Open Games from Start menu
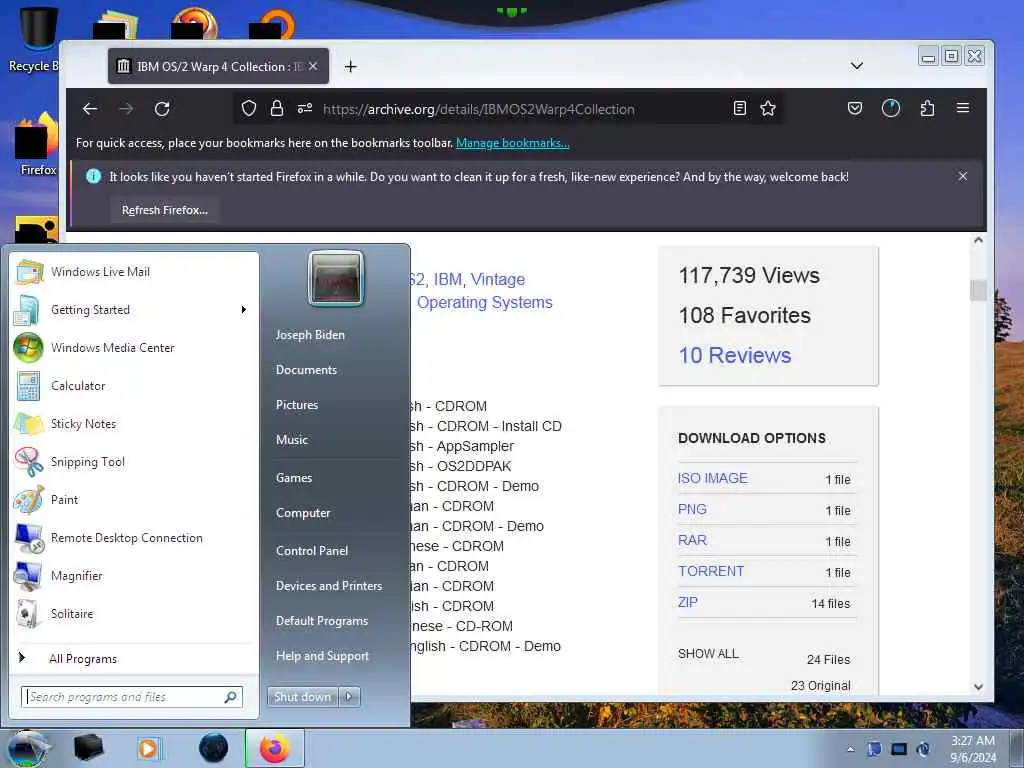The image size is (1024, 768). [294, 478]
